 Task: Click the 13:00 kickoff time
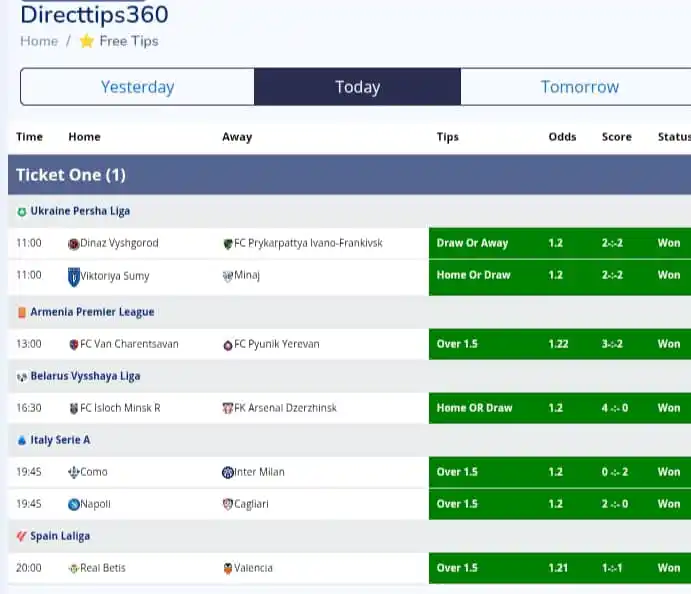click(x=29, y=344)
